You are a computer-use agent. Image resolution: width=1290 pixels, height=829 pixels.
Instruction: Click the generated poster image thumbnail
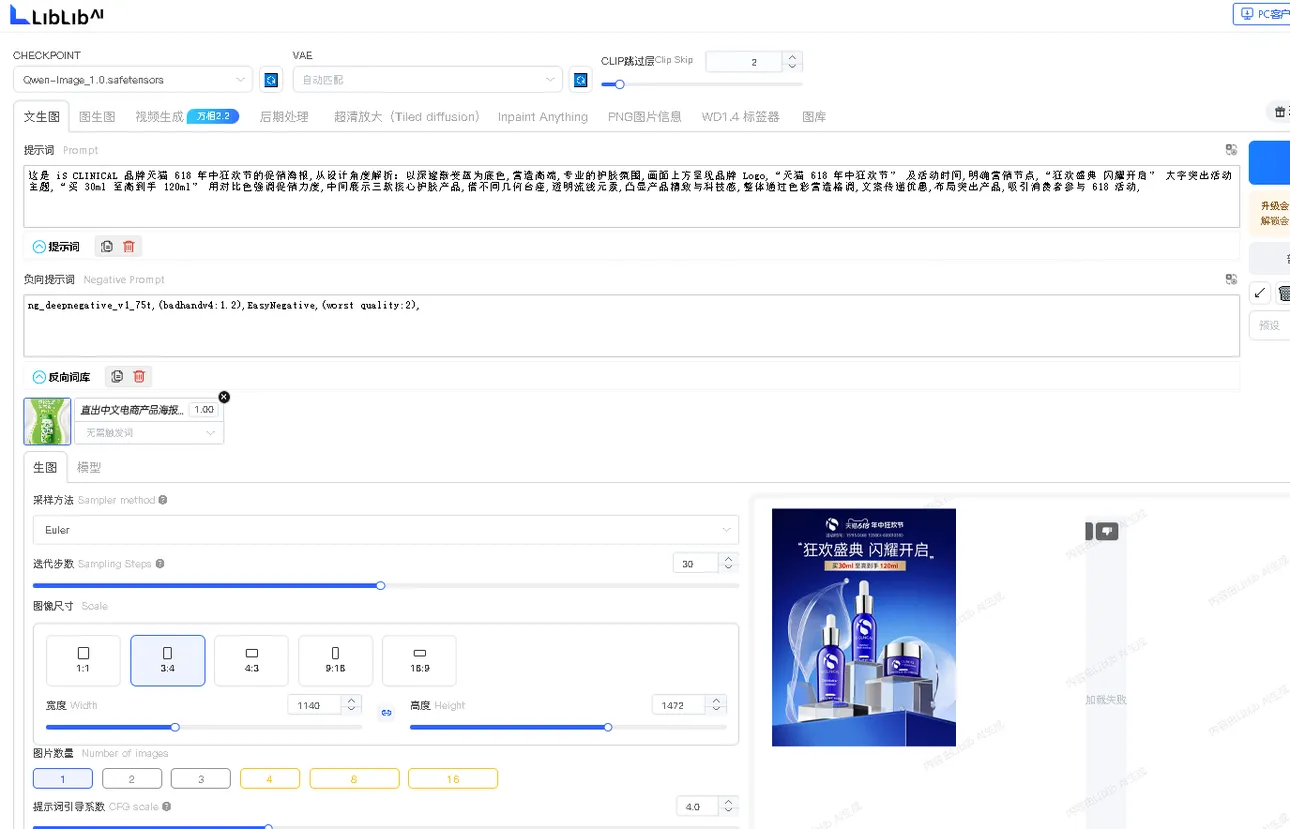(x=863, y=627)
